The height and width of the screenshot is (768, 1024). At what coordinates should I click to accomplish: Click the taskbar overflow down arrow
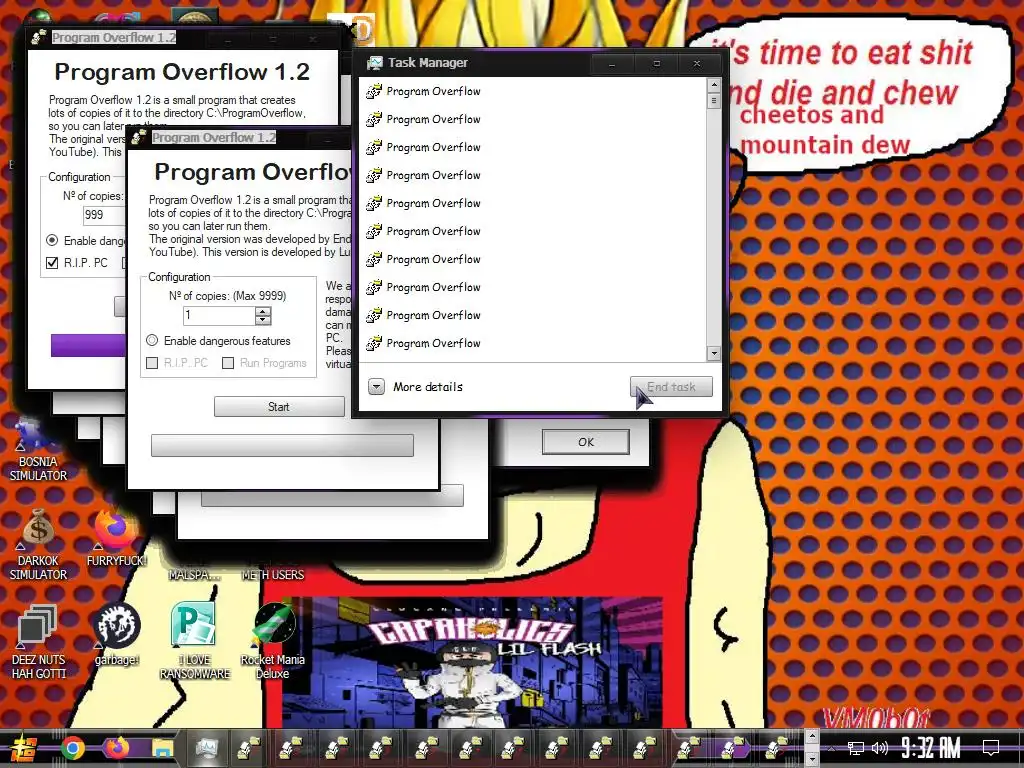(812, 758)
